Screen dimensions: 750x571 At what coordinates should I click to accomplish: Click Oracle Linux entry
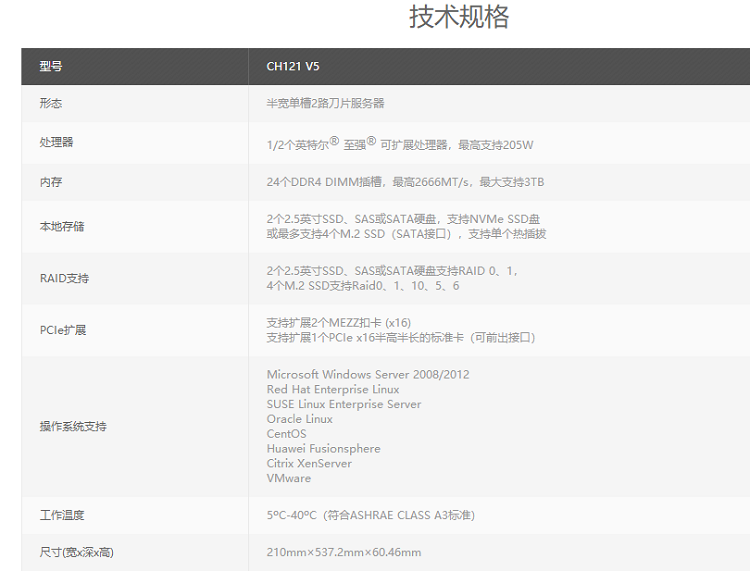[x=299, y=419]
